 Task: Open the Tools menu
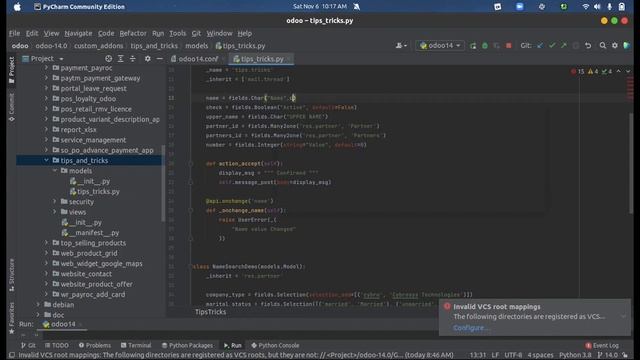177,33
